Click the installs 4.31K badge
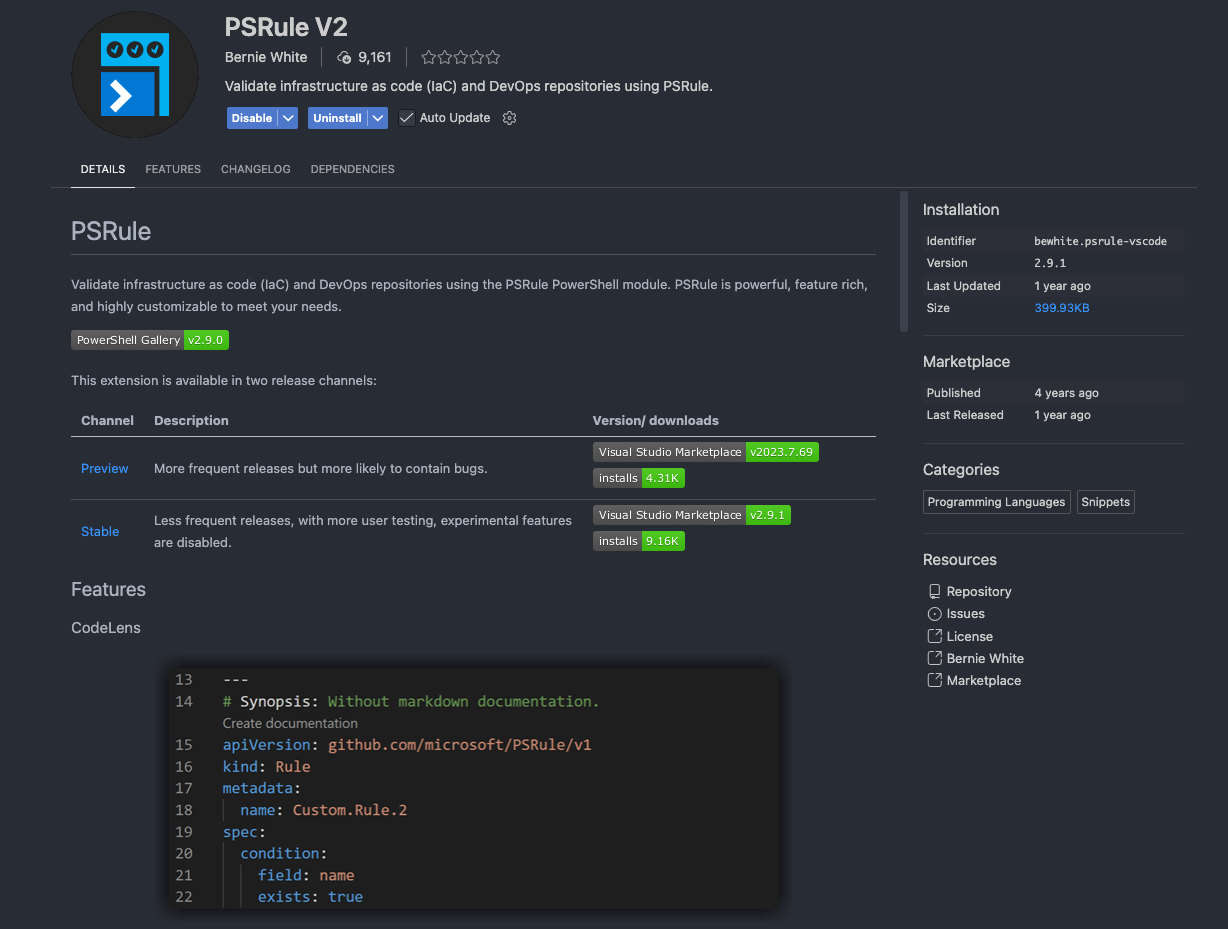 [639, 478]
